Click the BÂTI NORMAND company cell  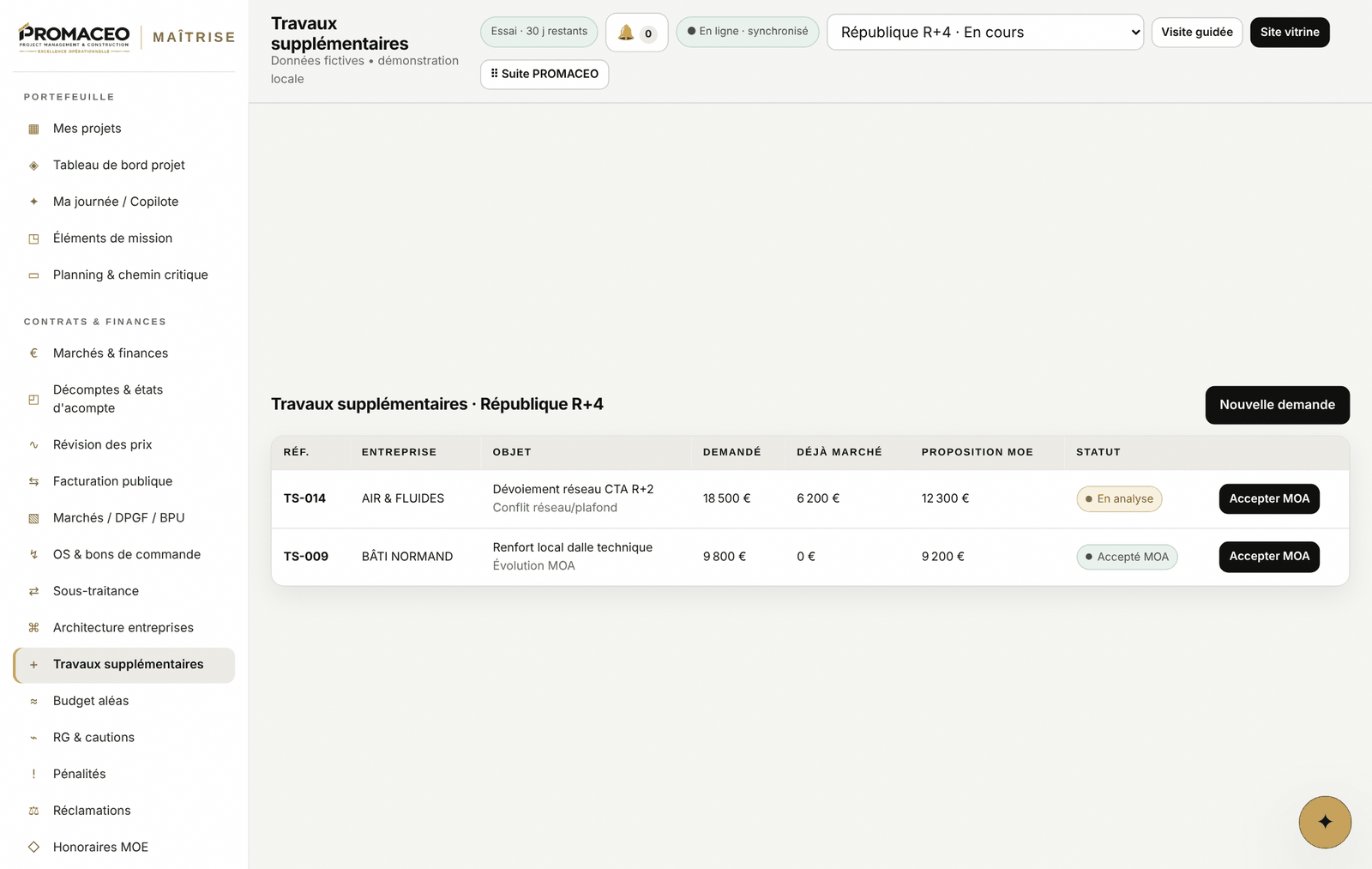coord(407,557)
